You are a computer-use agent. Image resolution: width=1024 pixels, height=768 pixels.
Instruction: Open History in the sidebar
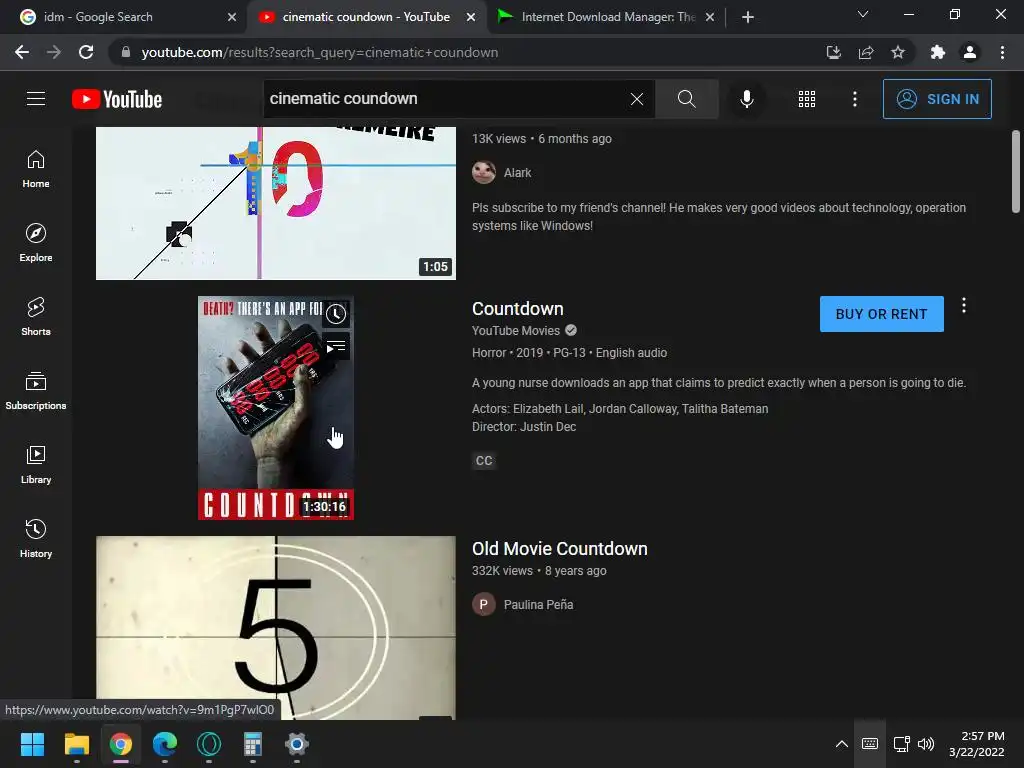coord(36,538)
